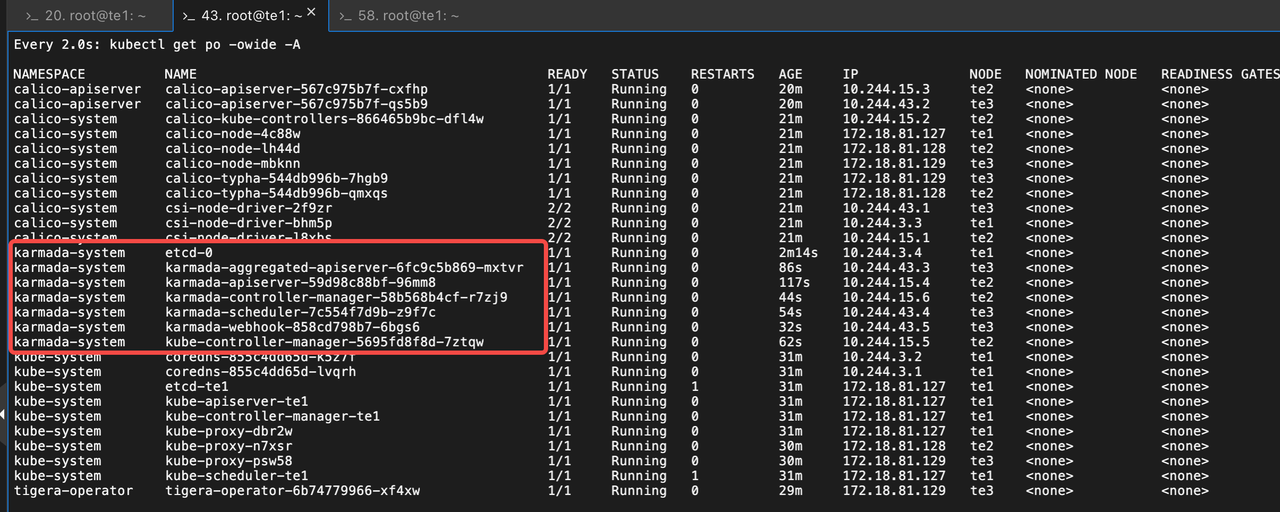Select karmada-apiserver-59d98c88bf-96mm8
Viewport: 1280px width, 512px height.
click(x=300, y=283)
